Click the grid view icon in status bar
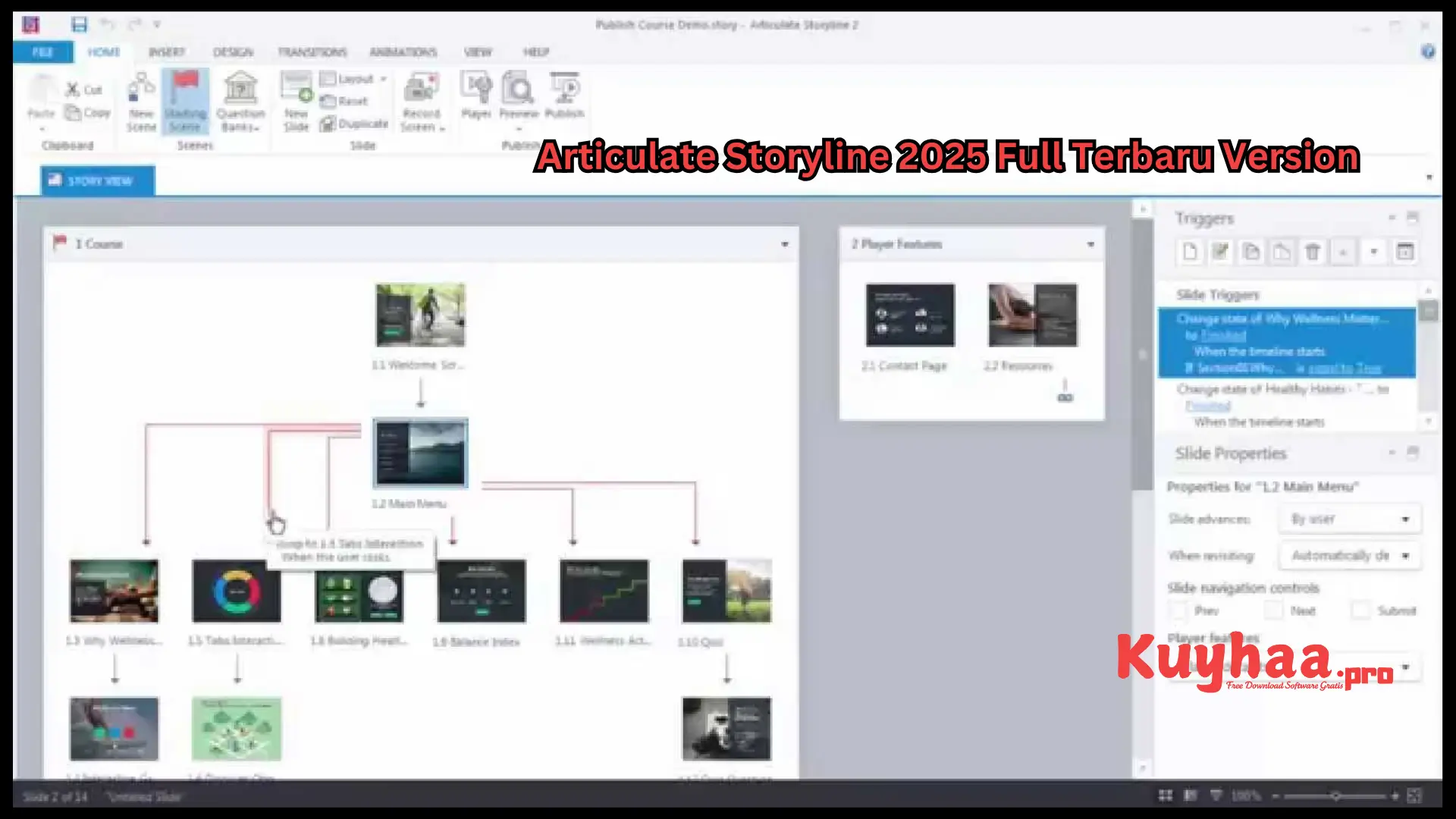The width and height of the screenshot is (1456, 819). coord(1166,795)
